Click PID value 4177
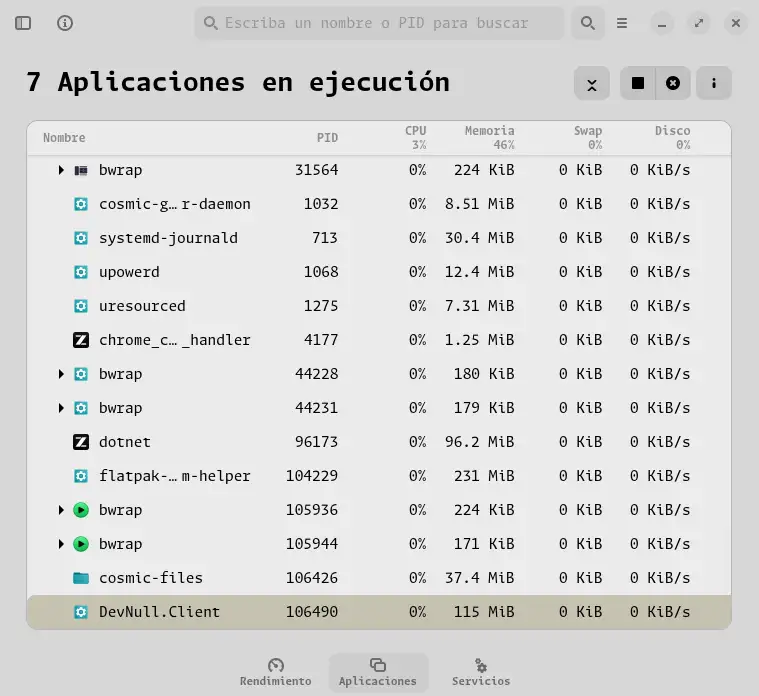 pos(321,340)
